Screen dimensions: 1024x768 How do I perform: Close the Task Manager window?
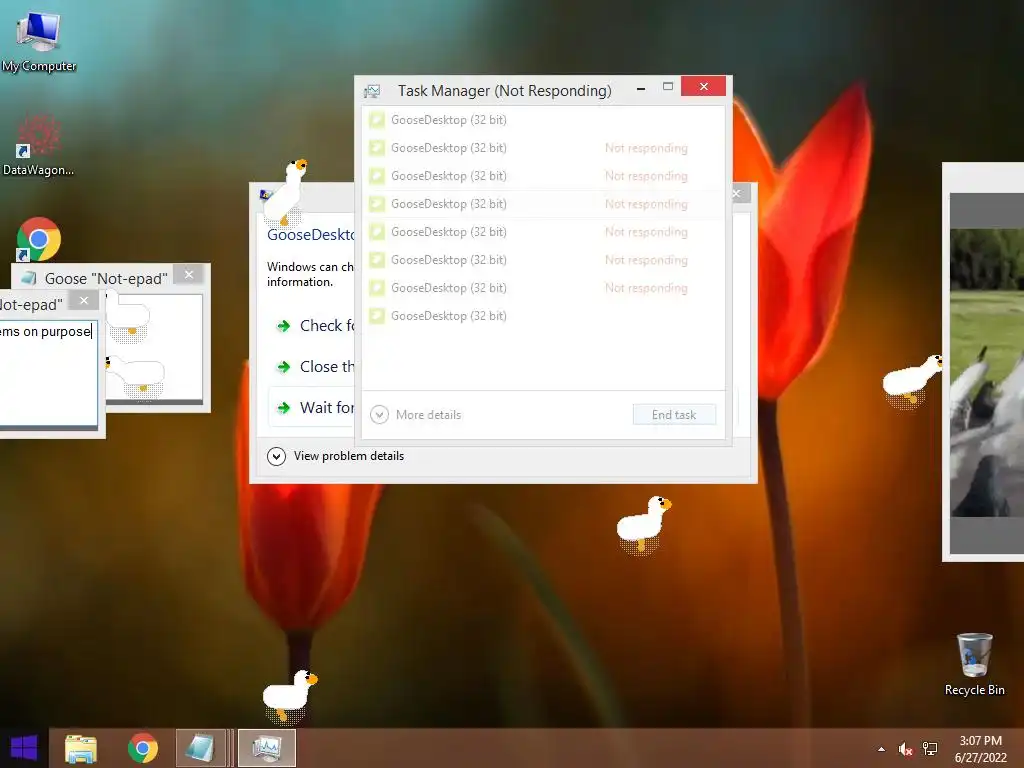click(703, 86)
